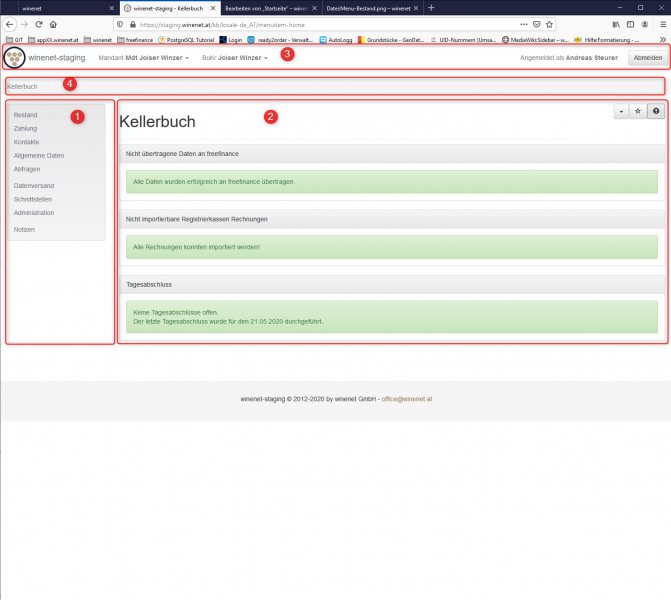Click the Abmelden button
Image resolution: width=671 pixels, height=600 pixels.
(645, 58)
